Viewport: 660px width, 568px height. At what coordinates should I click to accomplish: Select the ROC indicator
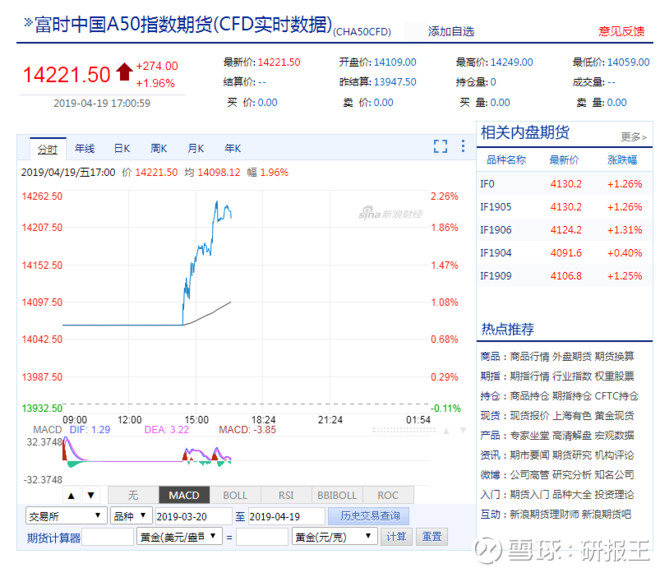(388, 495)
